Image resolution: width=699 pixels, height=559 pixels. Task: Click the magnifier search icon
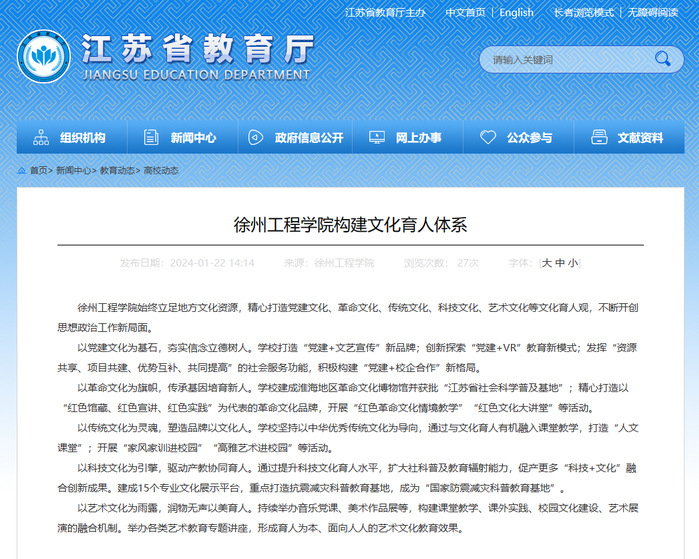(664, 60)
